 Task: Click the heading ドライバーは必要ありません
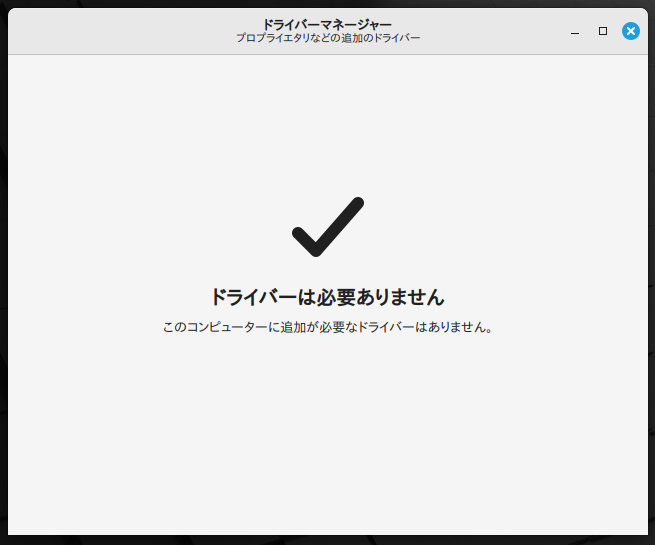click(x=327, y=297)
